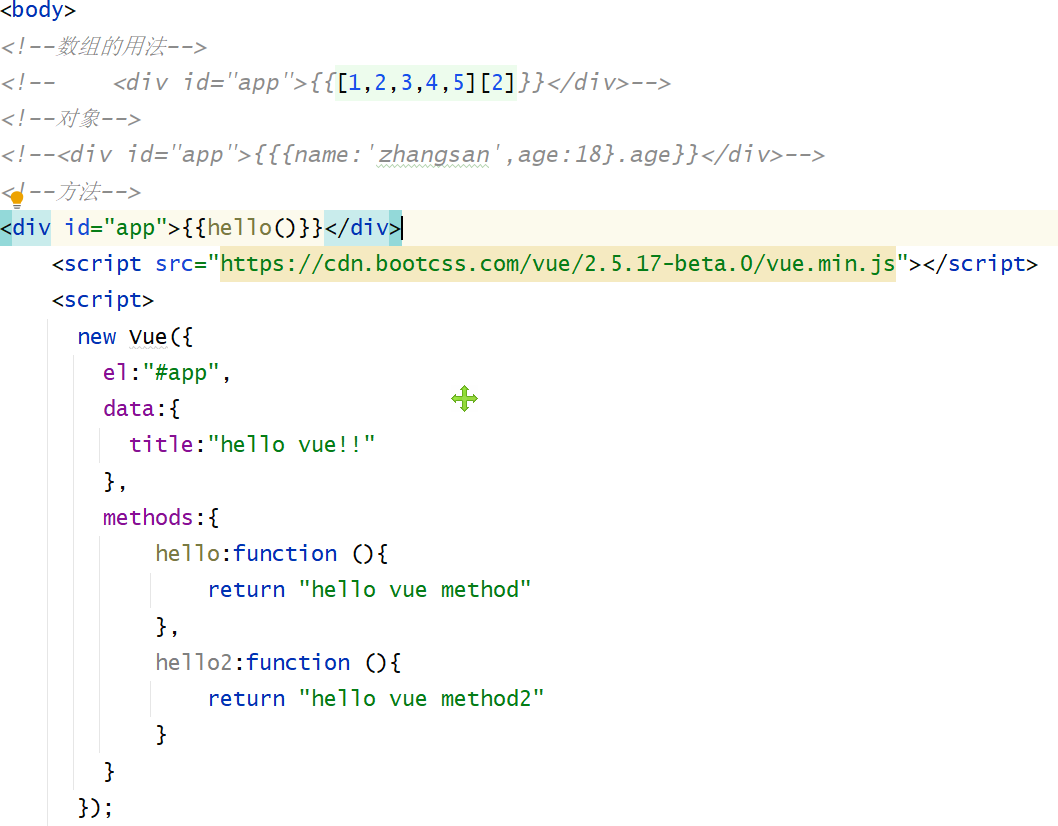Viewport: 1058px width, 826px height.
Task: Click the highlighted closing </div> tag
Action: tap(363, 227)
